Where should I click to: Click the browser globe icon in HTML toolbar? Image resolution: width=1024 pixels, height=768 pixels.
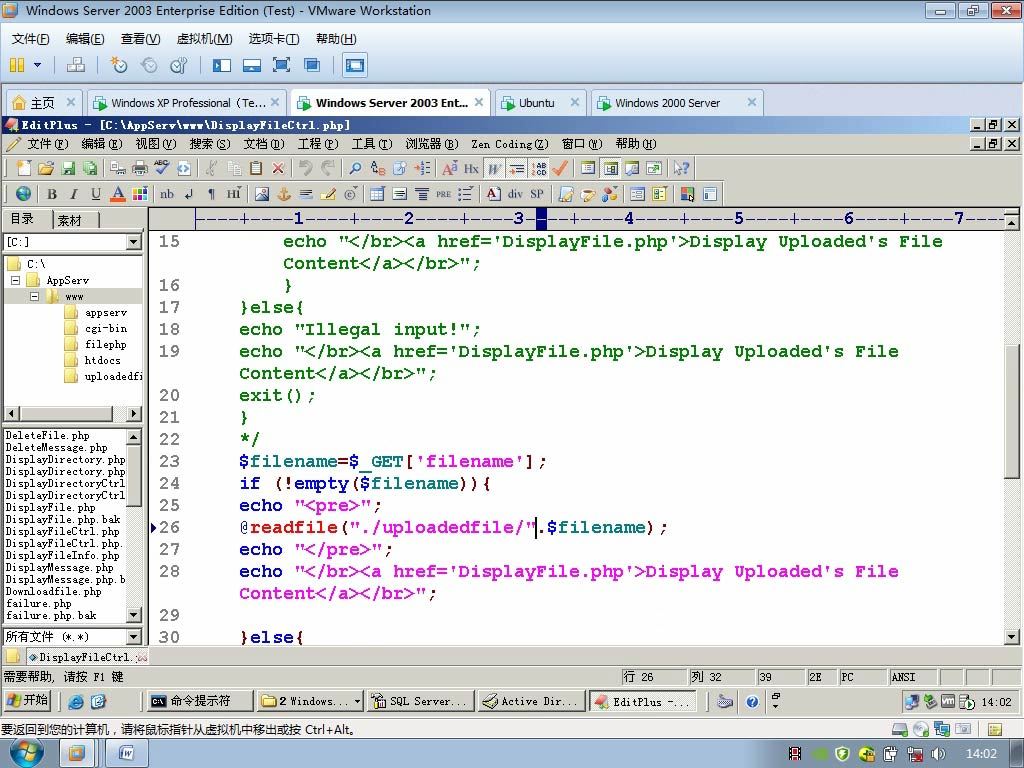[x=23, y=194]
